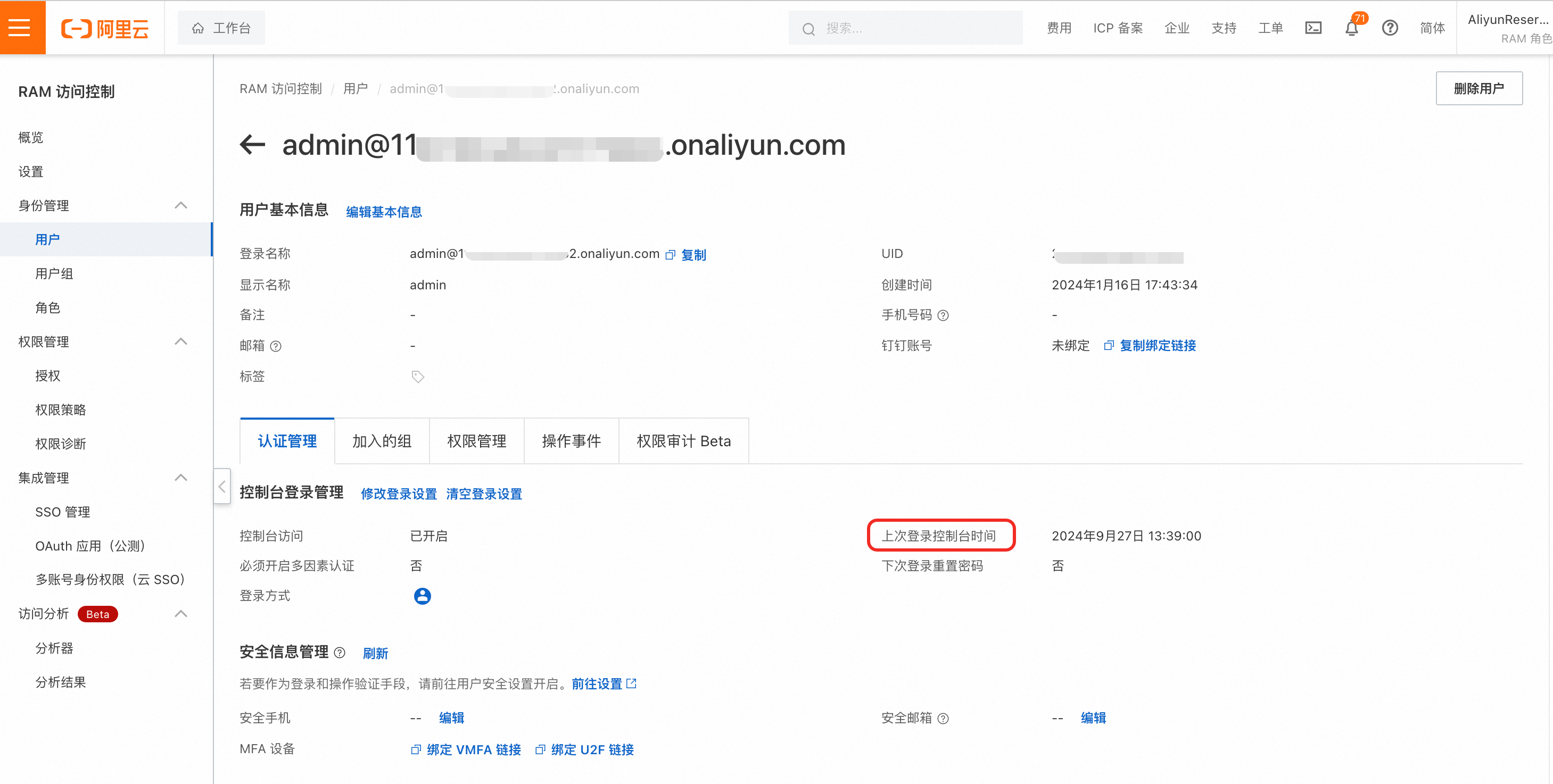This screenshot has width=1553, height=784.
Task: Click the Aliyun logo
Action: [105, 28]
